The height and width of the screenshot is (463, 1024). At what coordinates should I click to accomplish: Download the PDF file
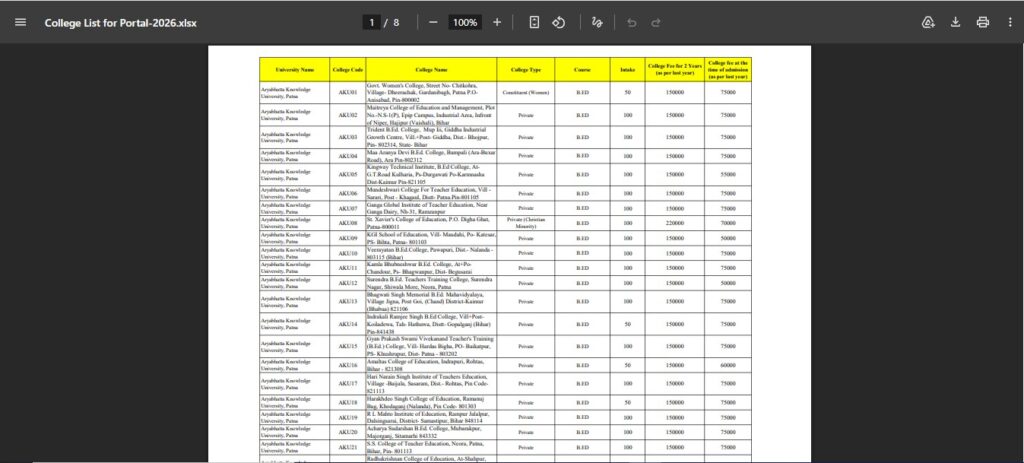tap(955, 22)
